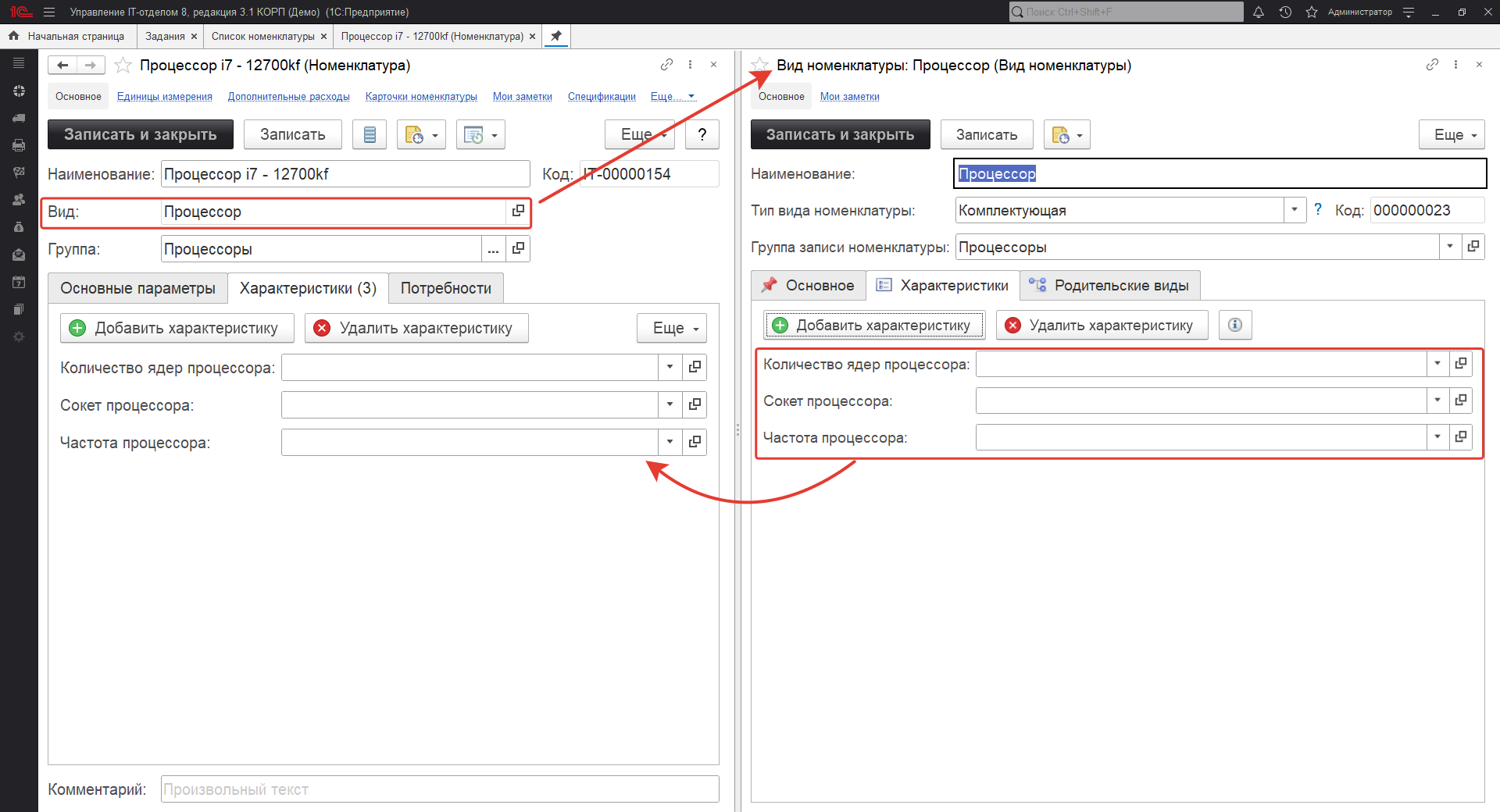Screen dimensions: 1500x812
Task: Click the report list icon beside Записать
Action: click(370, 134)
